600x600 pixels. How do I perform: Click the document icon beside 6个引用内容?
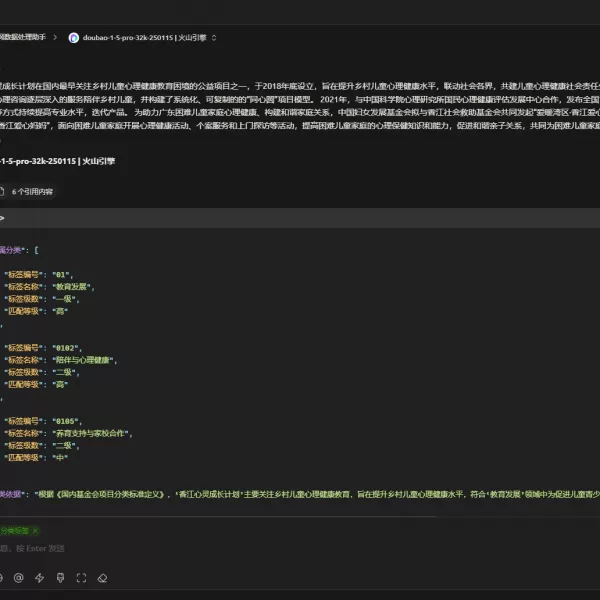pos(3,191)
